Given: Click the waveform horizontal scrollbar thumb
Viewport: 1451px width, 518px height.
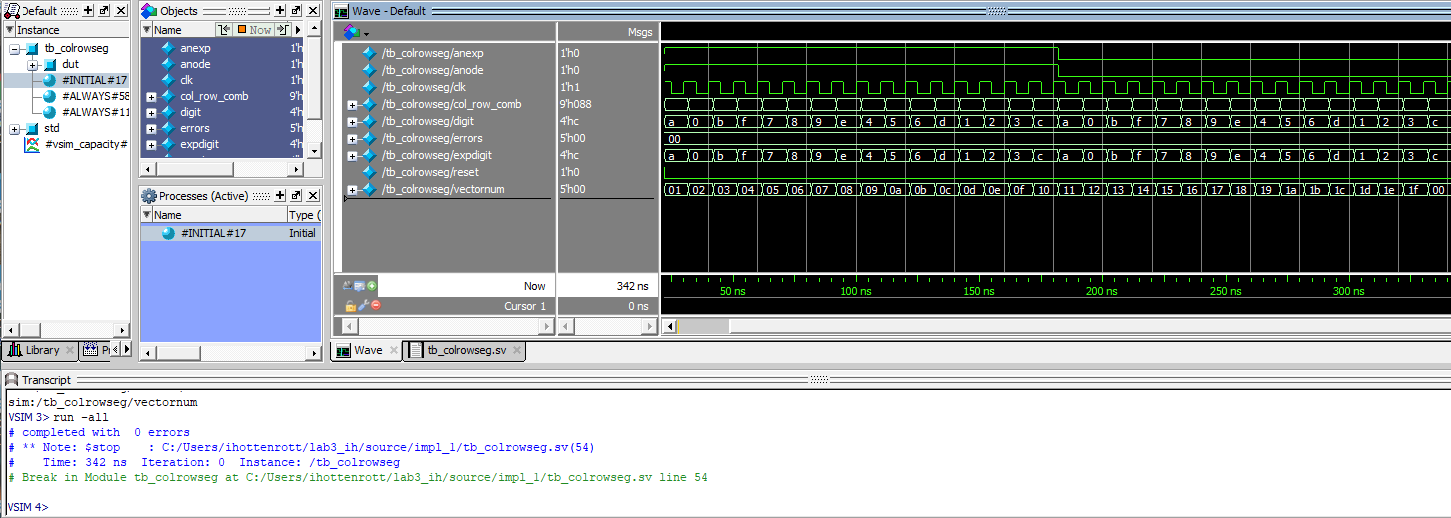Looking at the screenshot, I should 704,326.
